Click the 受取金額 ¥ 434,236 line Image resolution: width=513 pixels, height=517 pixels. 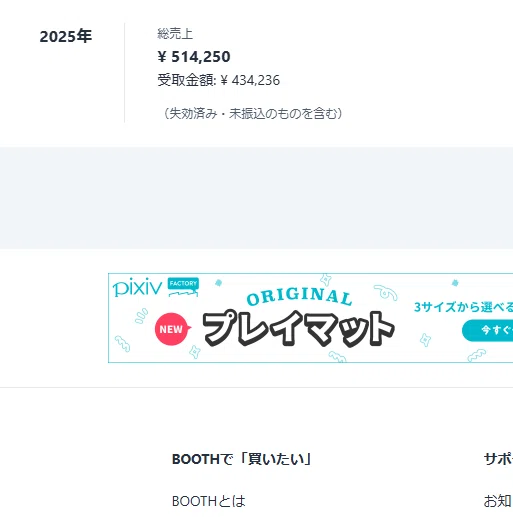point(219,80)
